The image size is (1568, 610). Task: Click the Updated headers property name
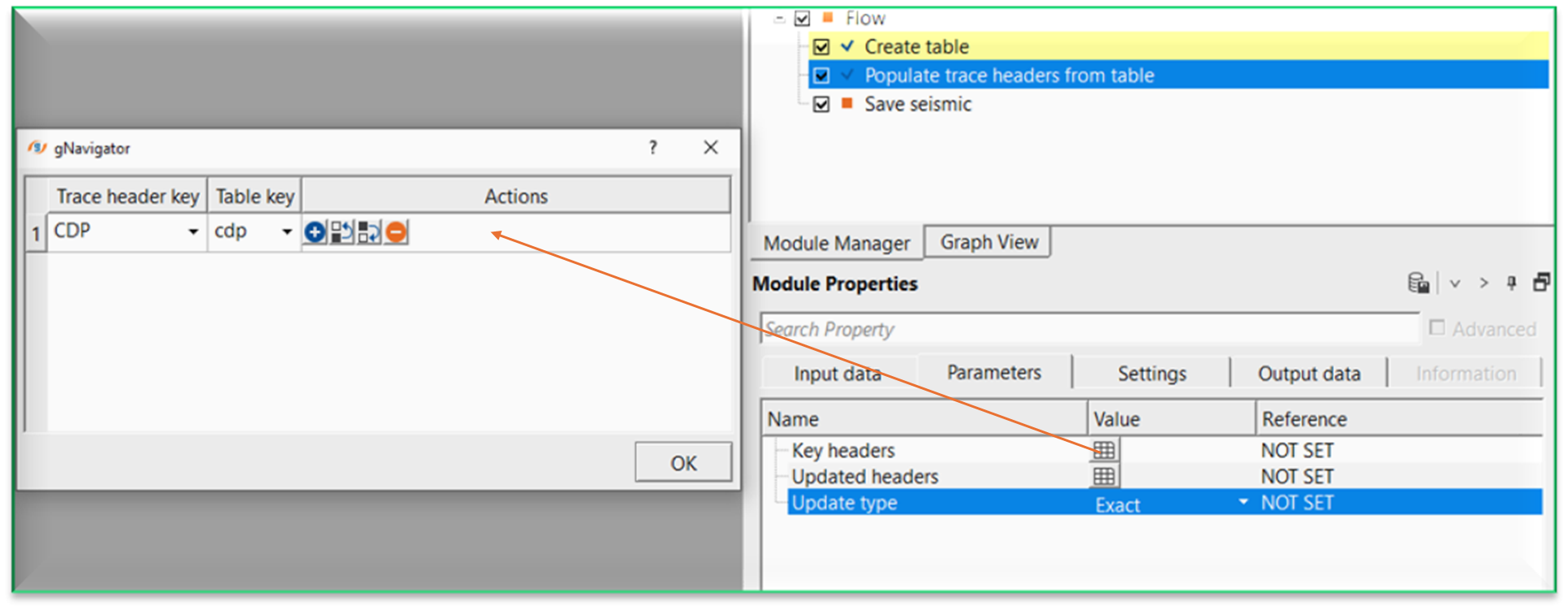864,476
